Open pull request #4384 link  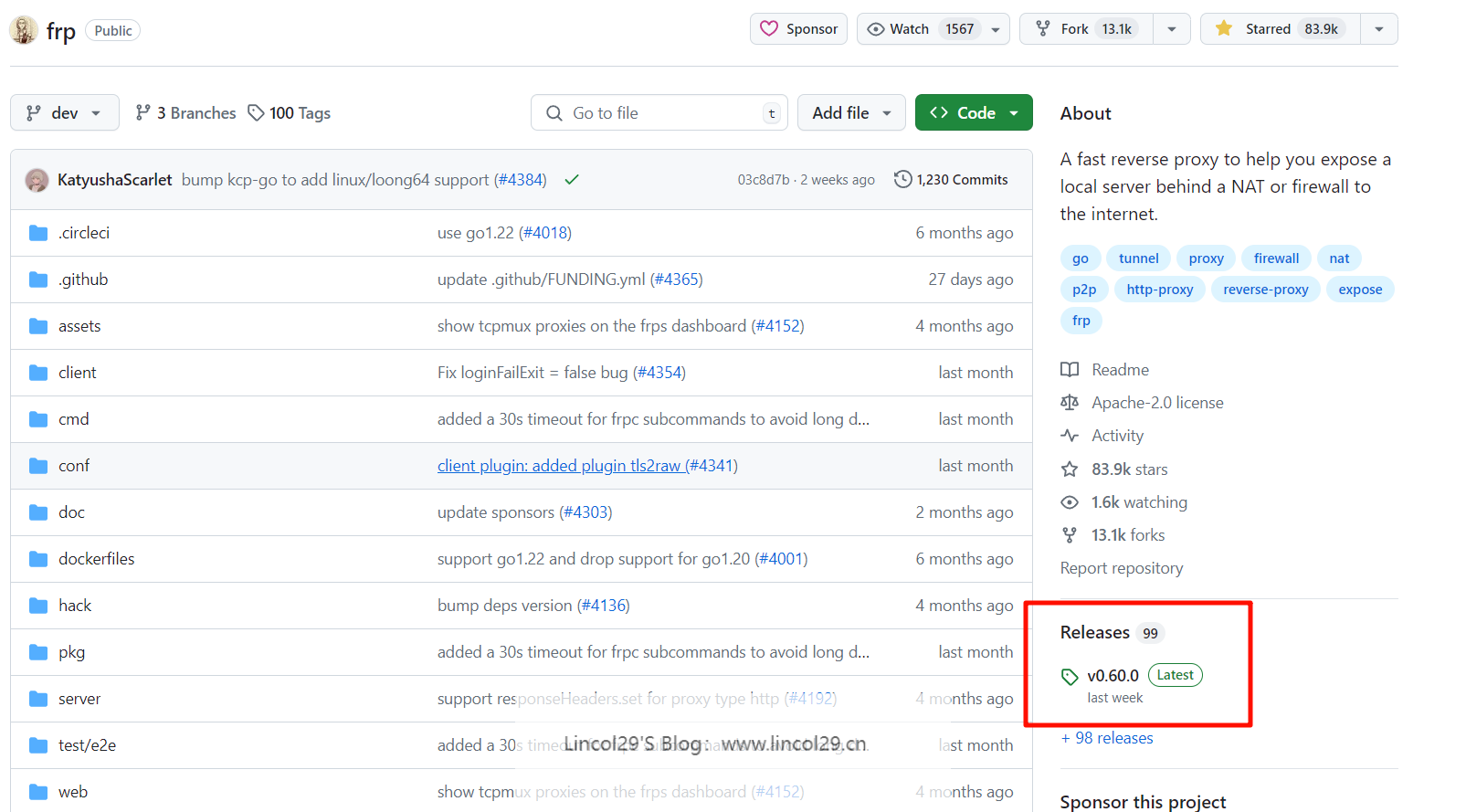pyautogui.click(x=521, y=180)
